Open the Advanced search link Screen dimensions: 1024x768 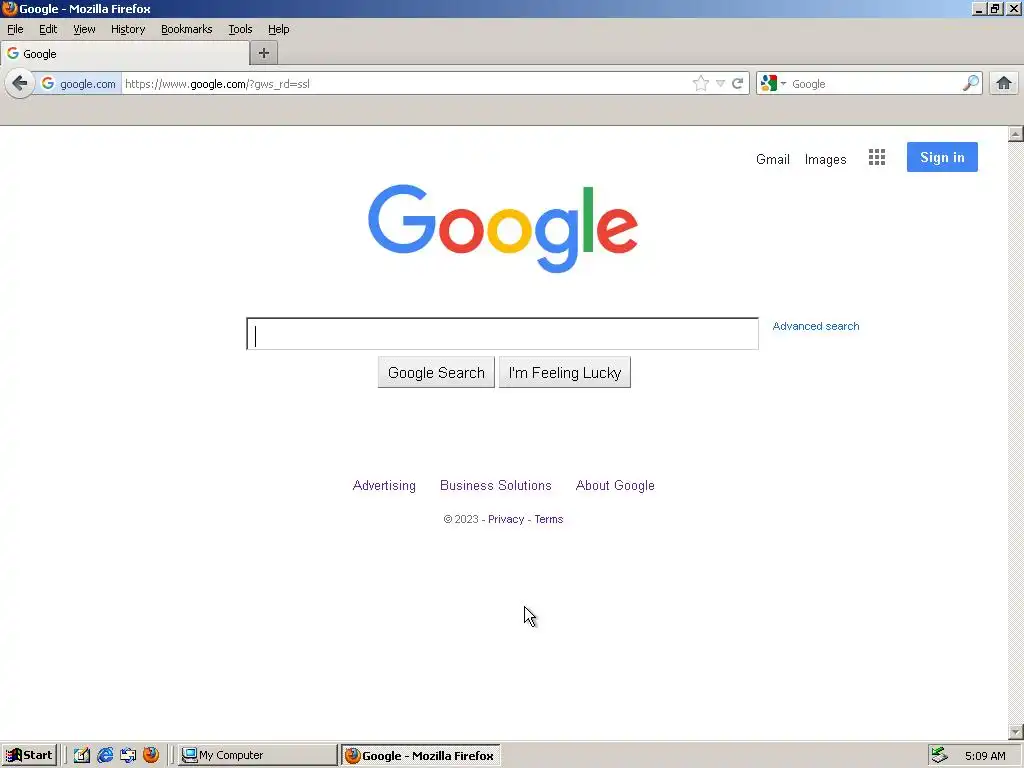point(816,326)
